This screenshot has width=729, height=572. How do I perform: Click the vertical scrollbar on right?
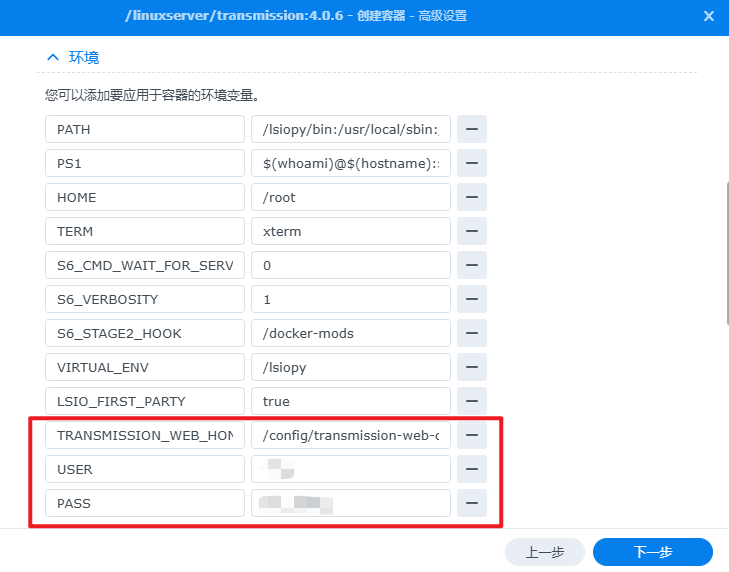coord(725,250)
